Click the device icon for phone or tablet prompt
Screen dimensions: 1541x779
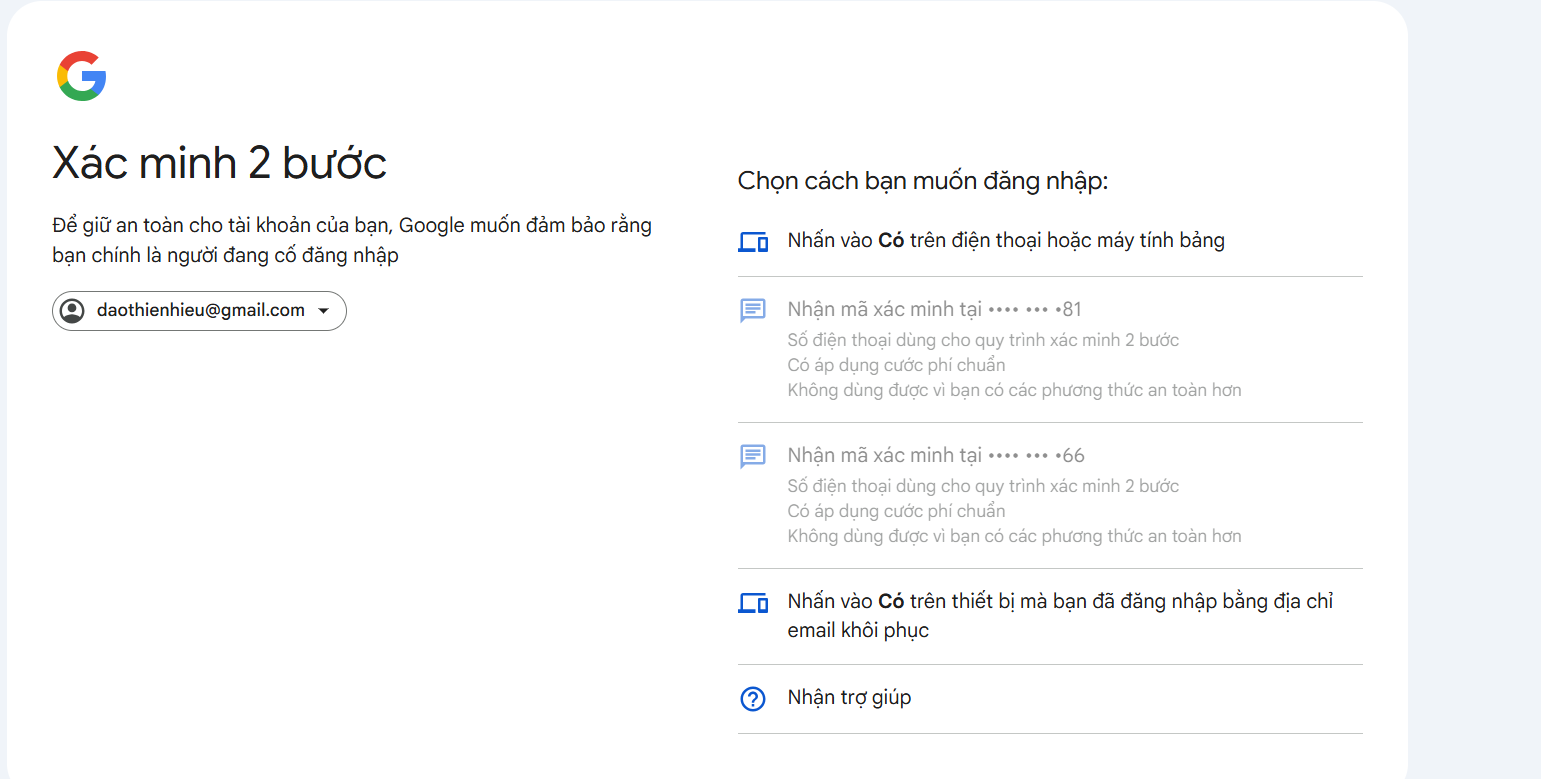click(x=752, y=241)
